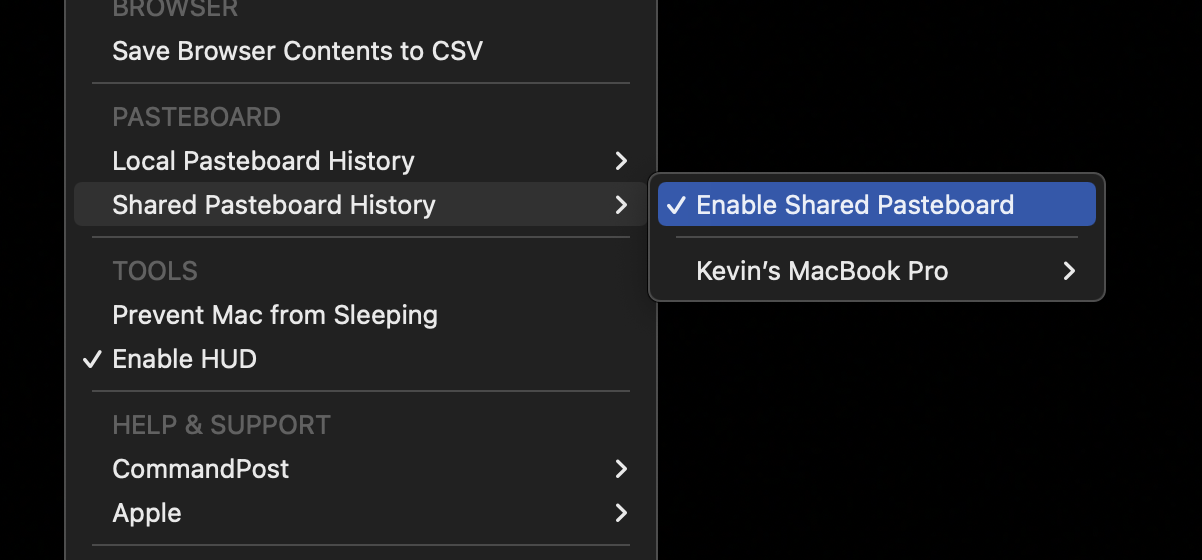Click the PASTEBOARD section header
The height and width of the screenshot is (560, 1202).
[x=196, y=117]
